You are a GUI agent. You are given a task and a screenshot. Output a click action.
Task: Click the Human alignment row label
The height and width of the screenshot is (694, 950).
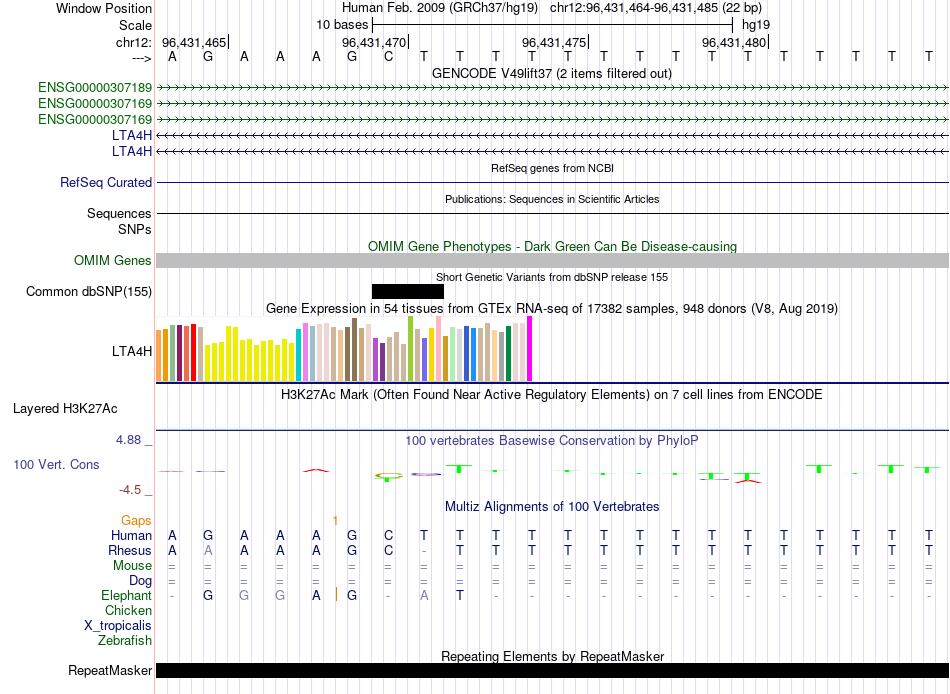(x=131, y=536)
